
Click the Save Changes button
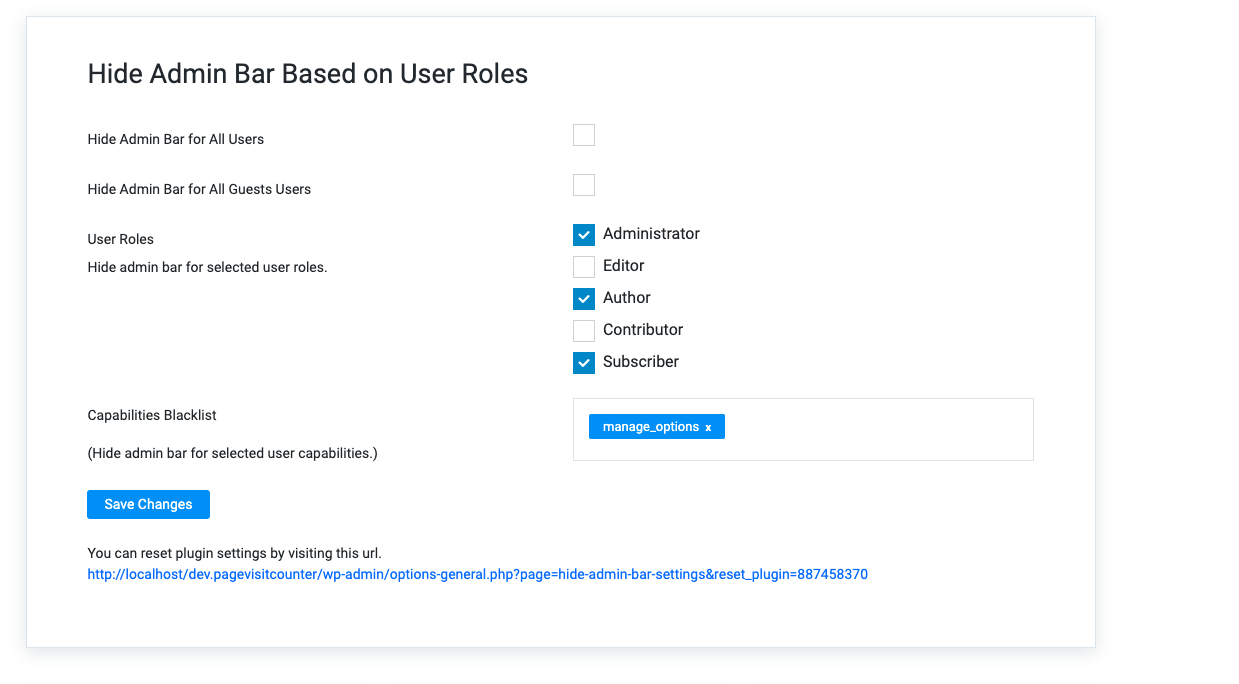tap(148, 504)
